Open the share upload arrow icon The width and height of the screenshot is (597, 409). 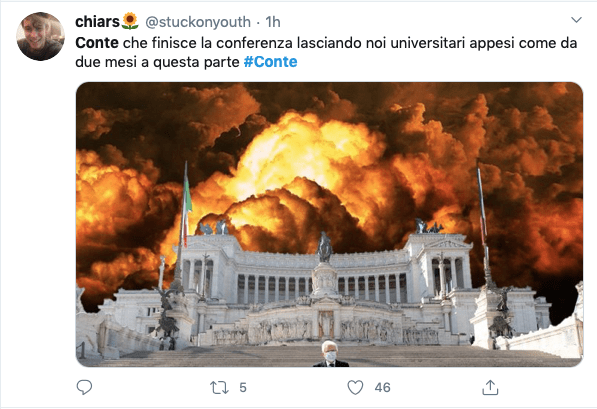click(490, 387)
